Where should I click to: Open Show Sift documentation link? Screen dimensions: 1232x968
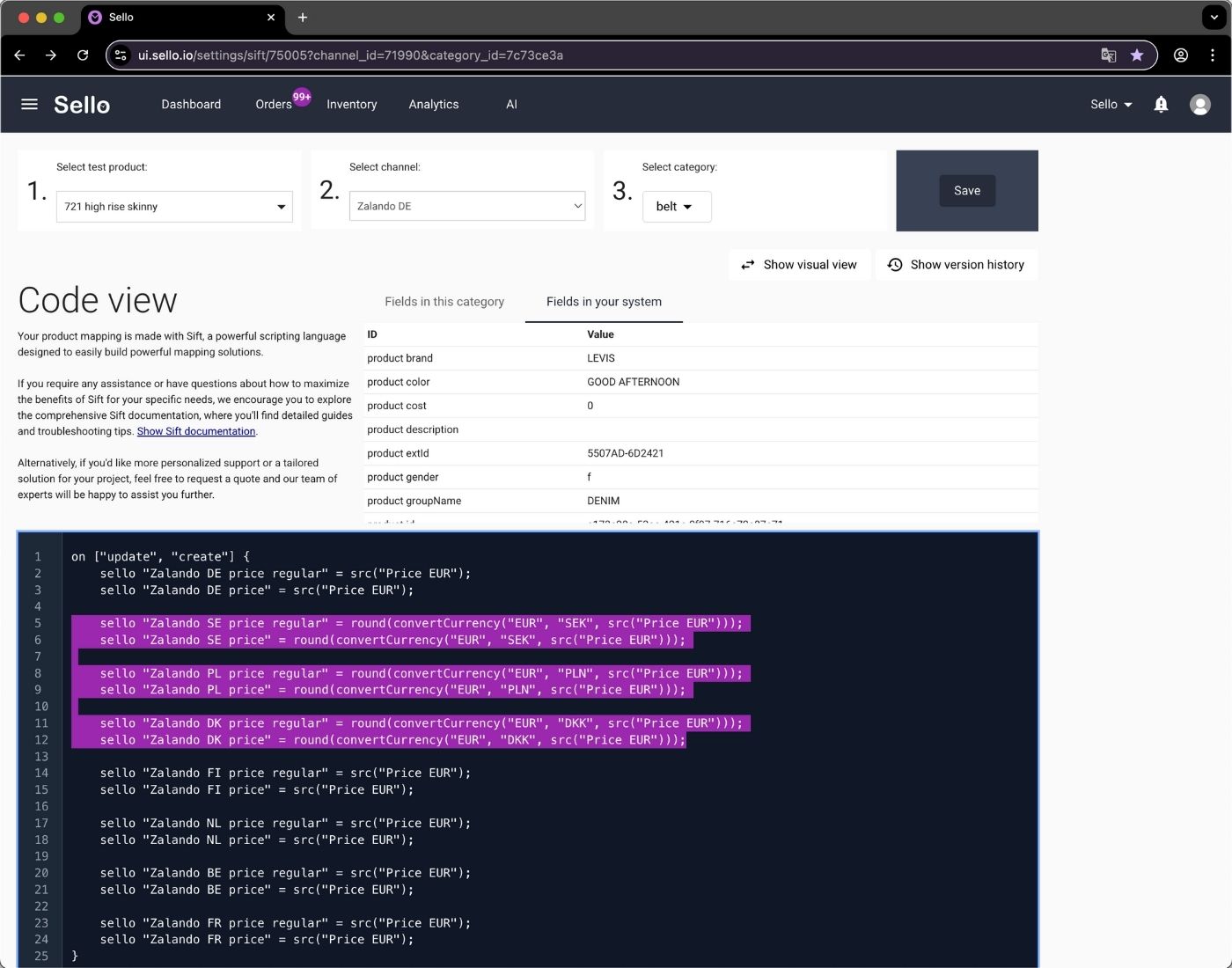196,431
